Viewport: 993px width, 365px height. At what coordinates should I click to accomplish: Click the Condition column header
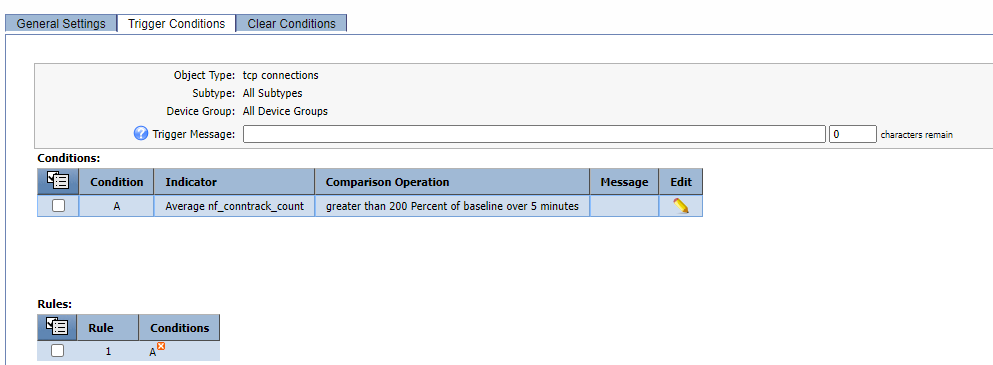click(117, 182)
